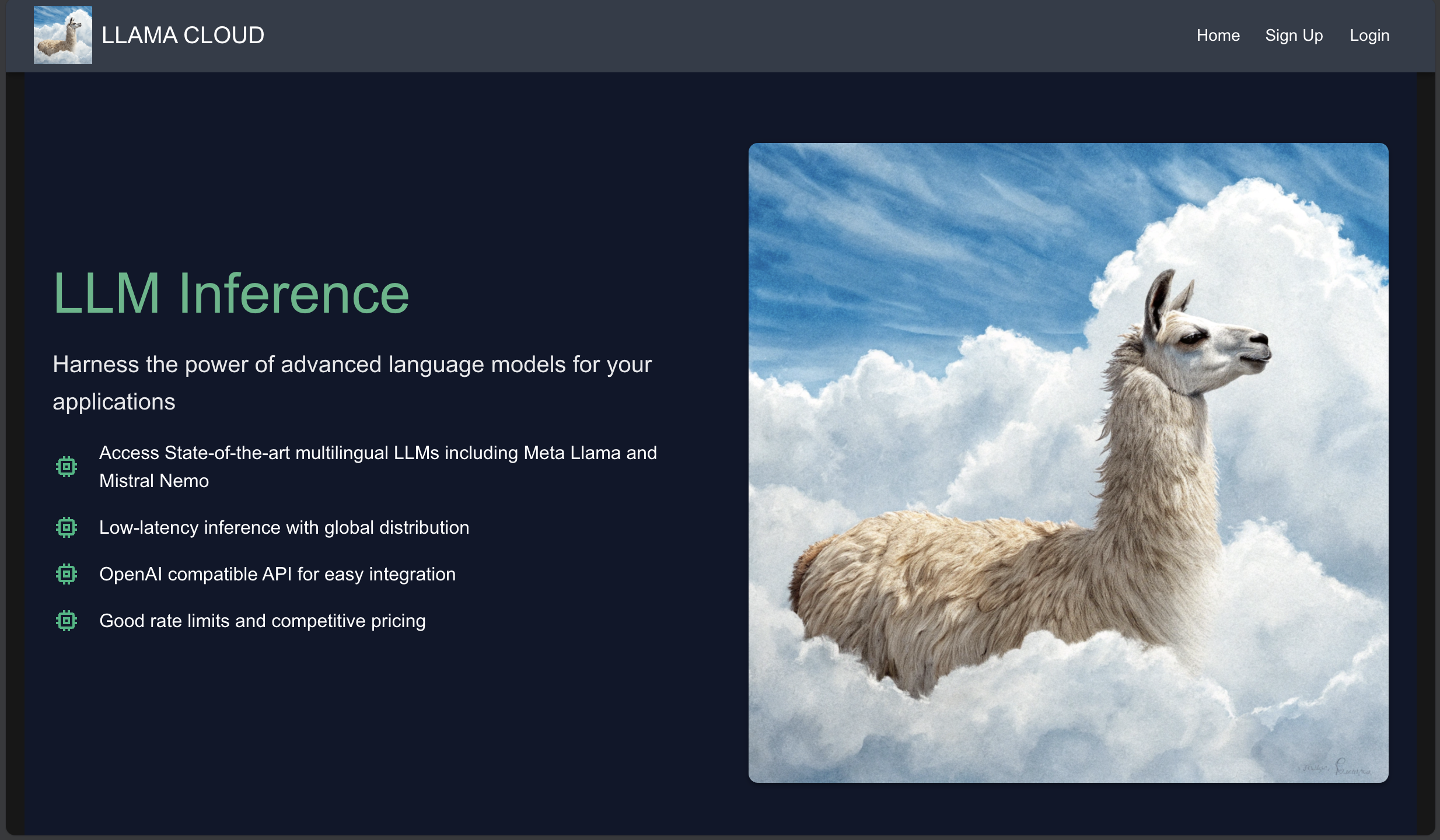This screenshot has width=1440, height=840.
Task: Select the Good rate limits bullet text
Action: coord(262,621)
